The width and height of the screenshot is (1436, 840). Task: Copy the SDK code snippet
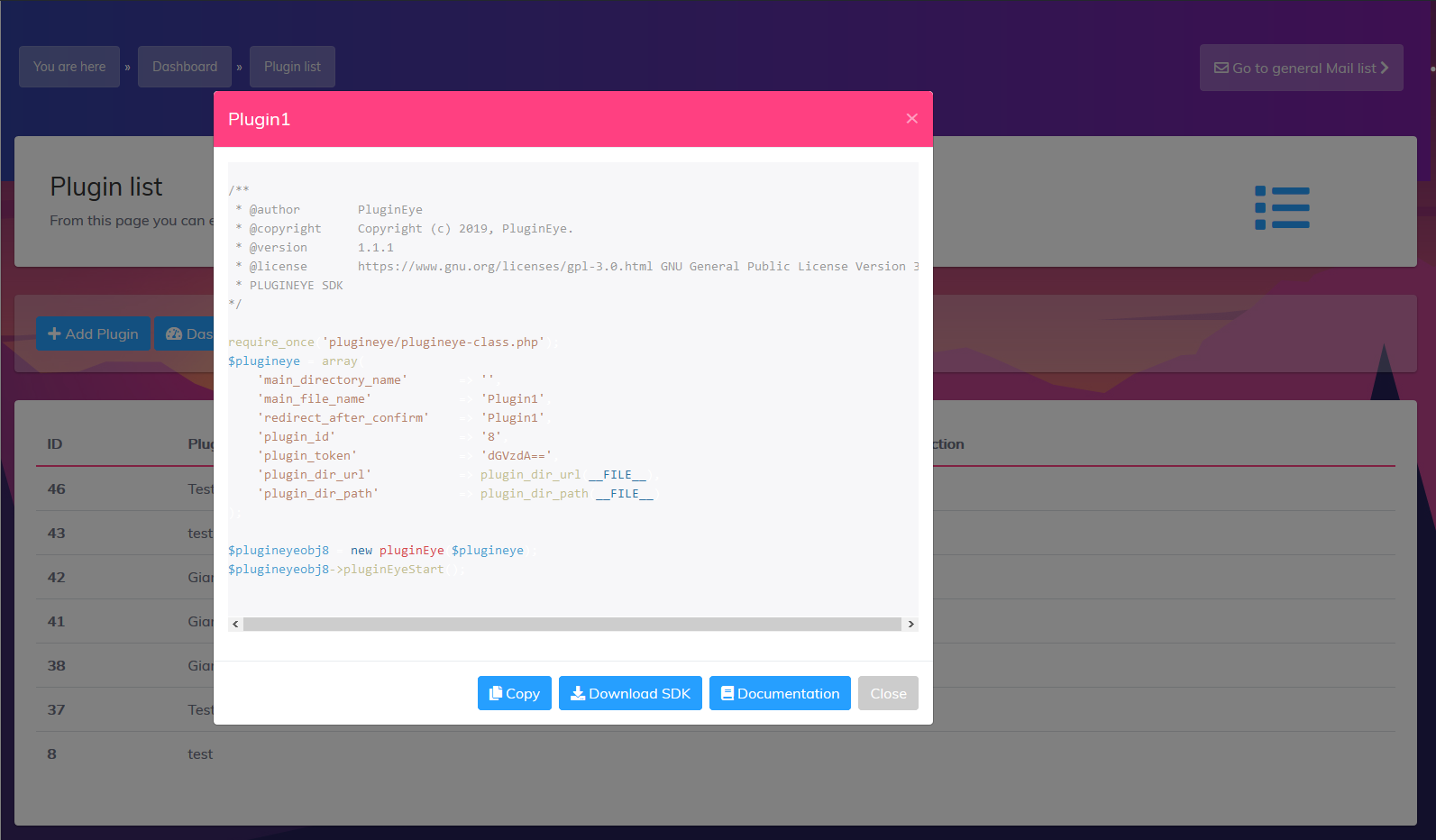[x=514, y=693]
